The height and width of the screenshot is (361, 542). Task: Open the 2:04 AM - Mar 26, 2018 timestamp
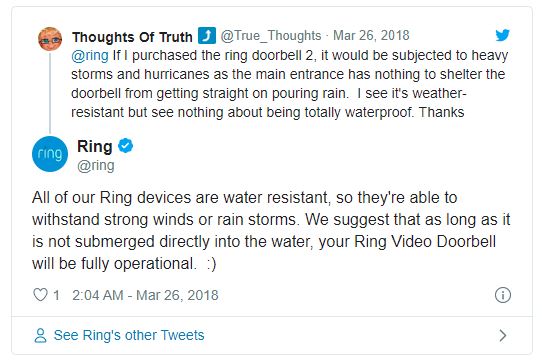pyautogui.click(x=145, y=295)
